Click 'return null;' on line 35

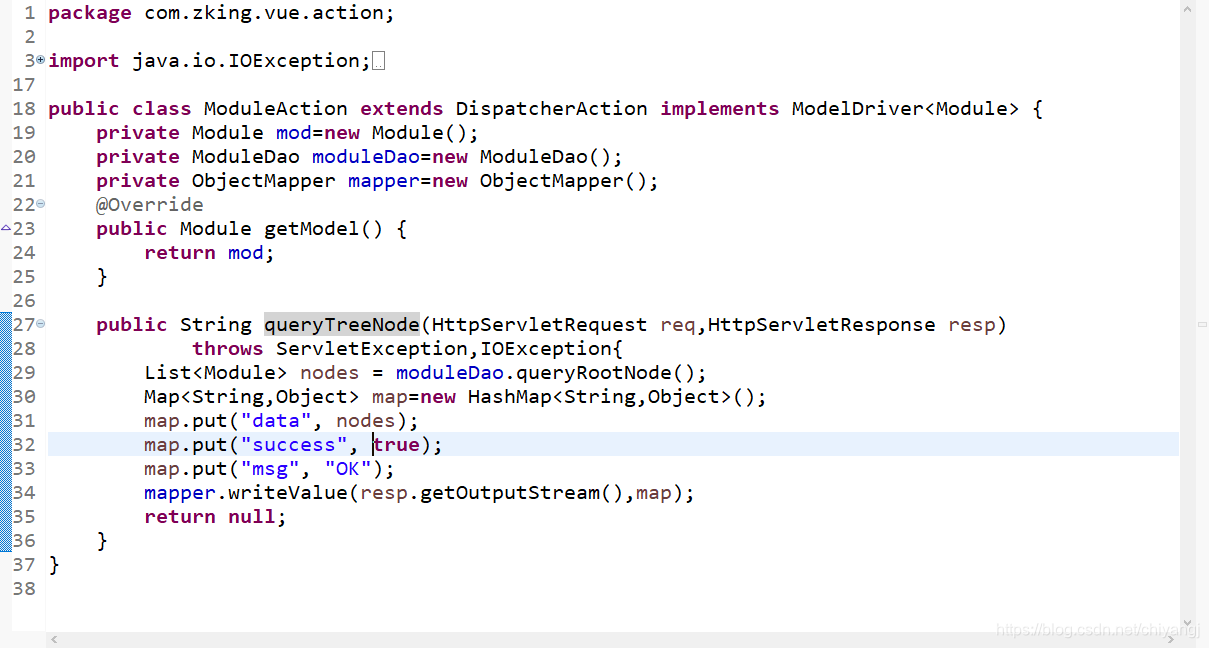216,517
